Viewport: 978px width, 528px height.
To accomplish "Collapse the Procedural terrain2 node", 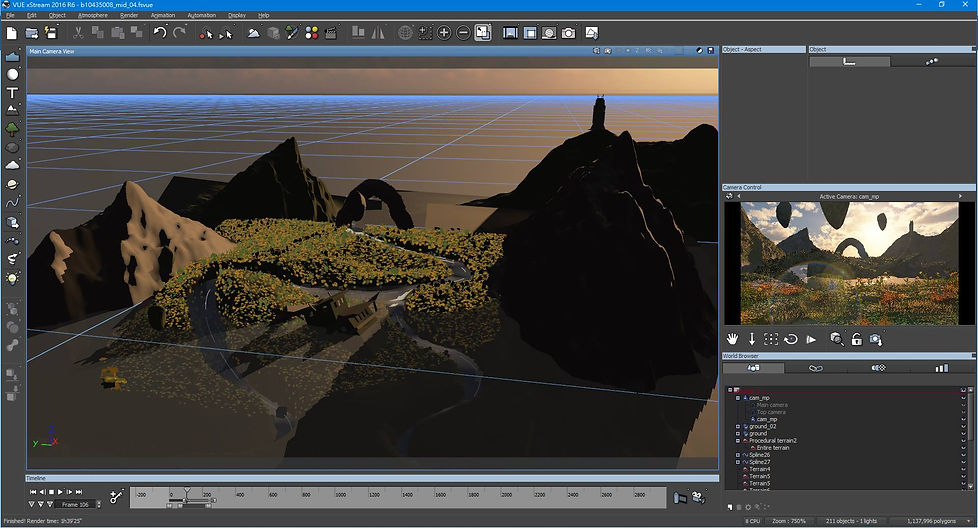I will pos(738,441).
